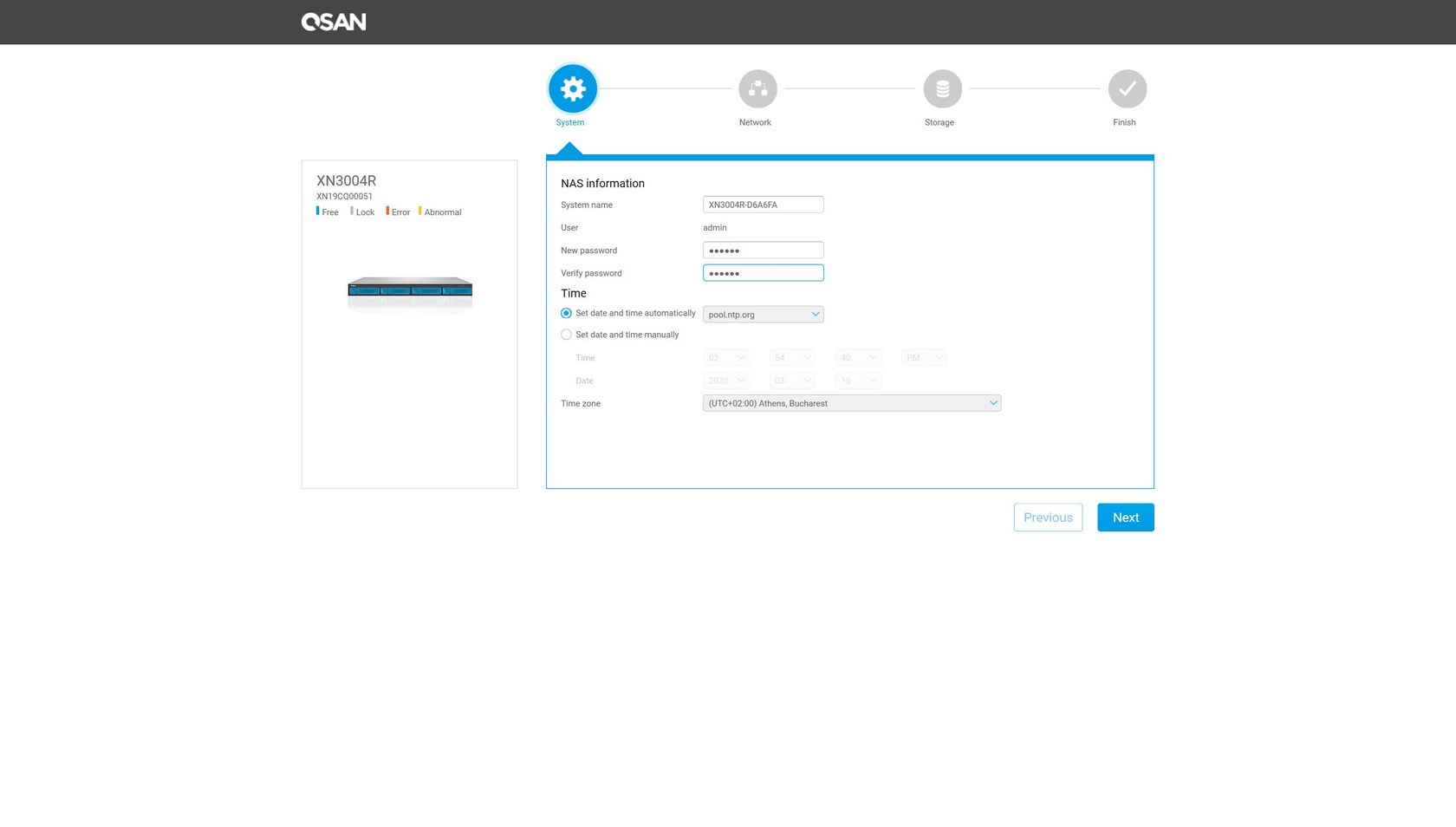Screen dimensions: 1456x827
Task: Click the Abnormal legend color marker
Action: pyautogui.click(x=420, y=211)
